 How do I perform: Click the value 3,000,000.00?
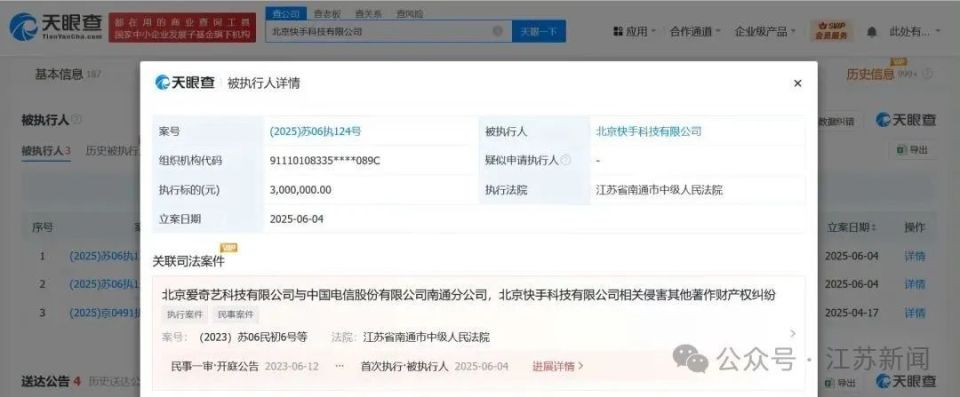(301, 190)
